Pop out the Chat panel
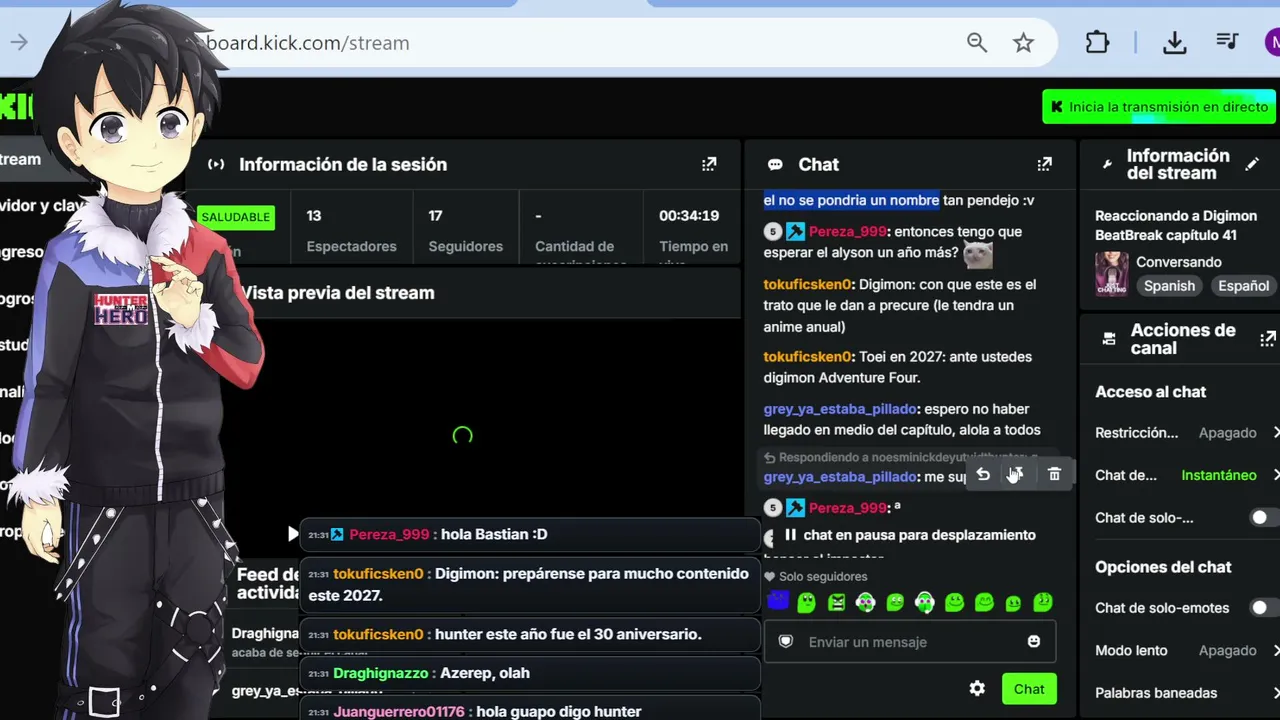Image resolution: width=1280 pixels, height=720 pixels. [x=1044, y=164]
